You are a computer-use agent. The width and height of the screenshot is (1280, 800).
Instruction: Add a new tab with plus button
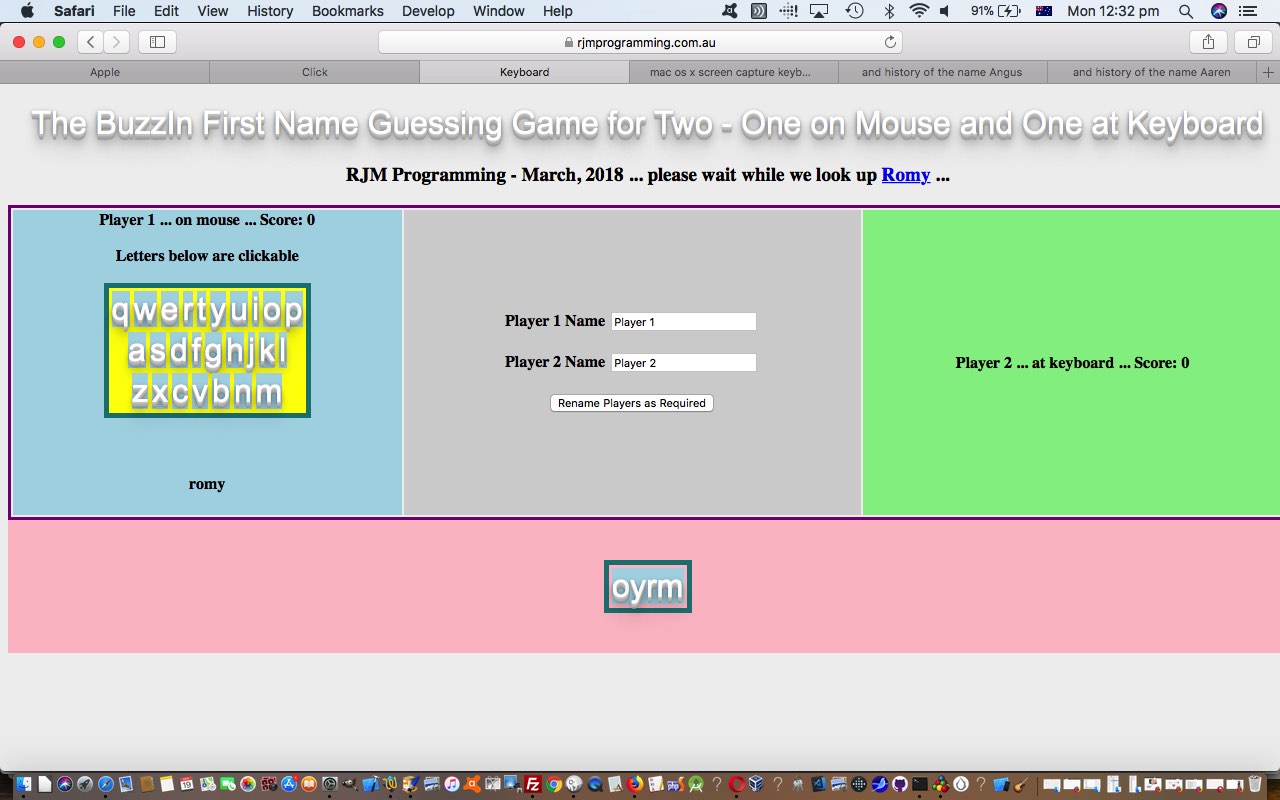tap(1269, 72)
